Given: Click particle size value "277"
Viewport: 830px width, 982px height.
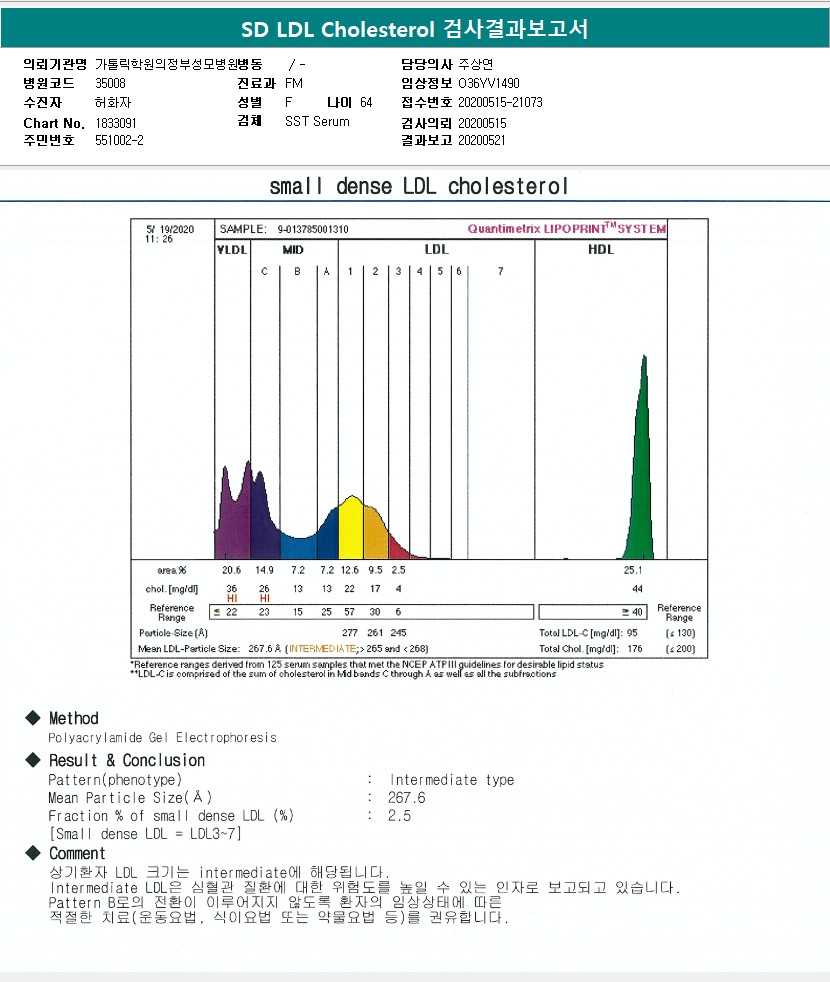Looking at the screenshot, I should 350,633.
